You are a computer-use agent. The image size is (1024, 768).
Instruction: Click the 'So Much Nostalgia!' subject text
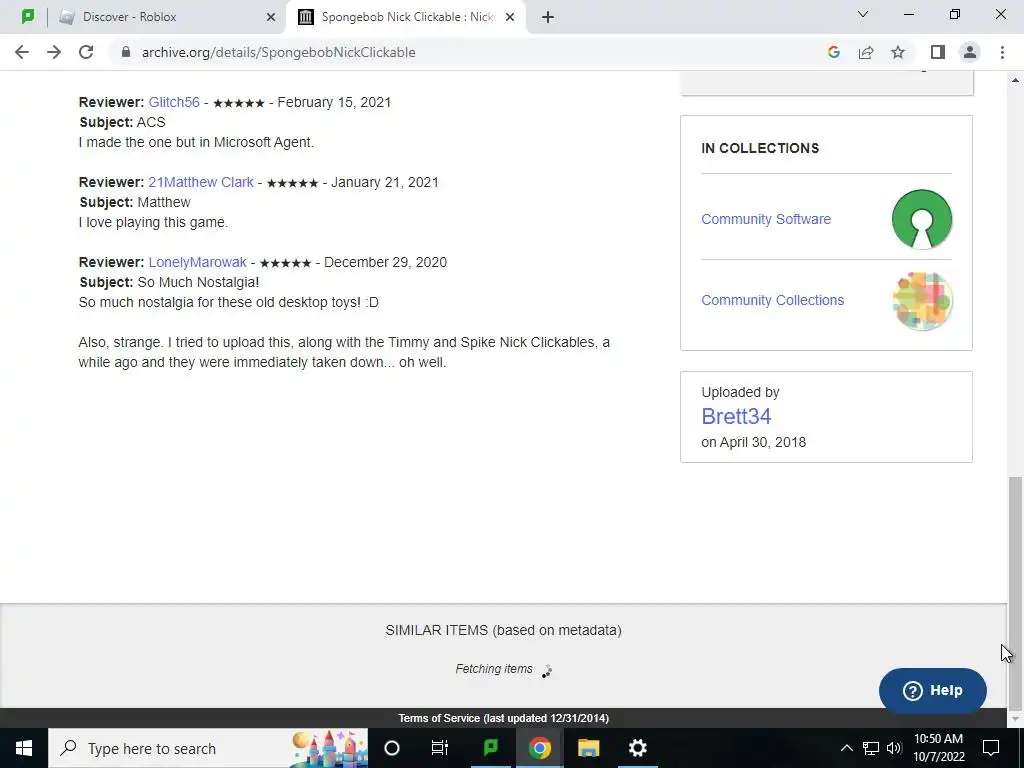199,283
